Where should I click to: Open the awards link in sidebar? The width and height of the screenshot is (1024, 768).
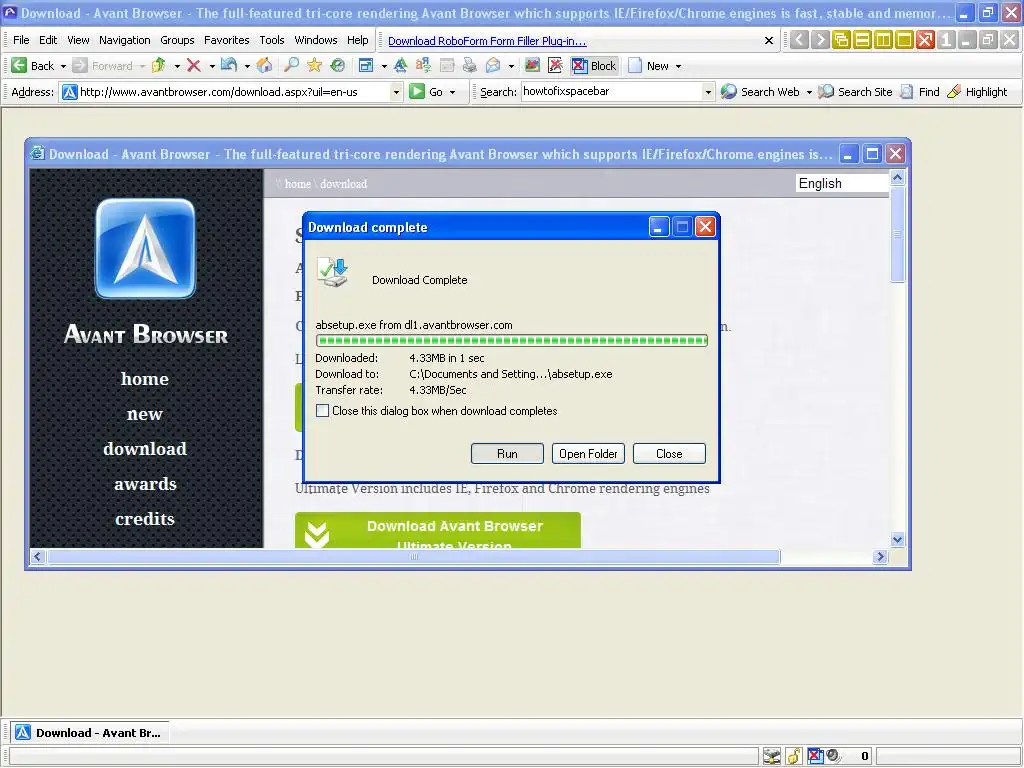click(x=145, y=484)
